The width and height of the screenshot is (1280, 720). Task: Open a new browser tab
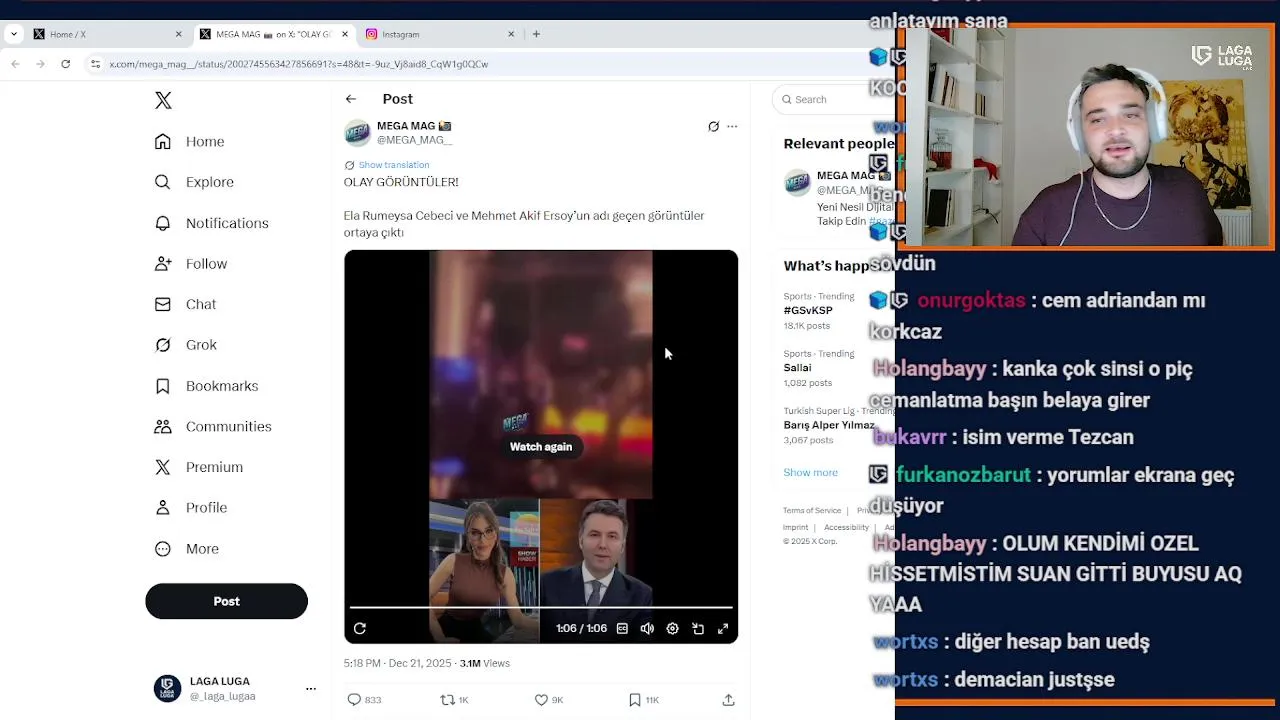tap(536, 34)
